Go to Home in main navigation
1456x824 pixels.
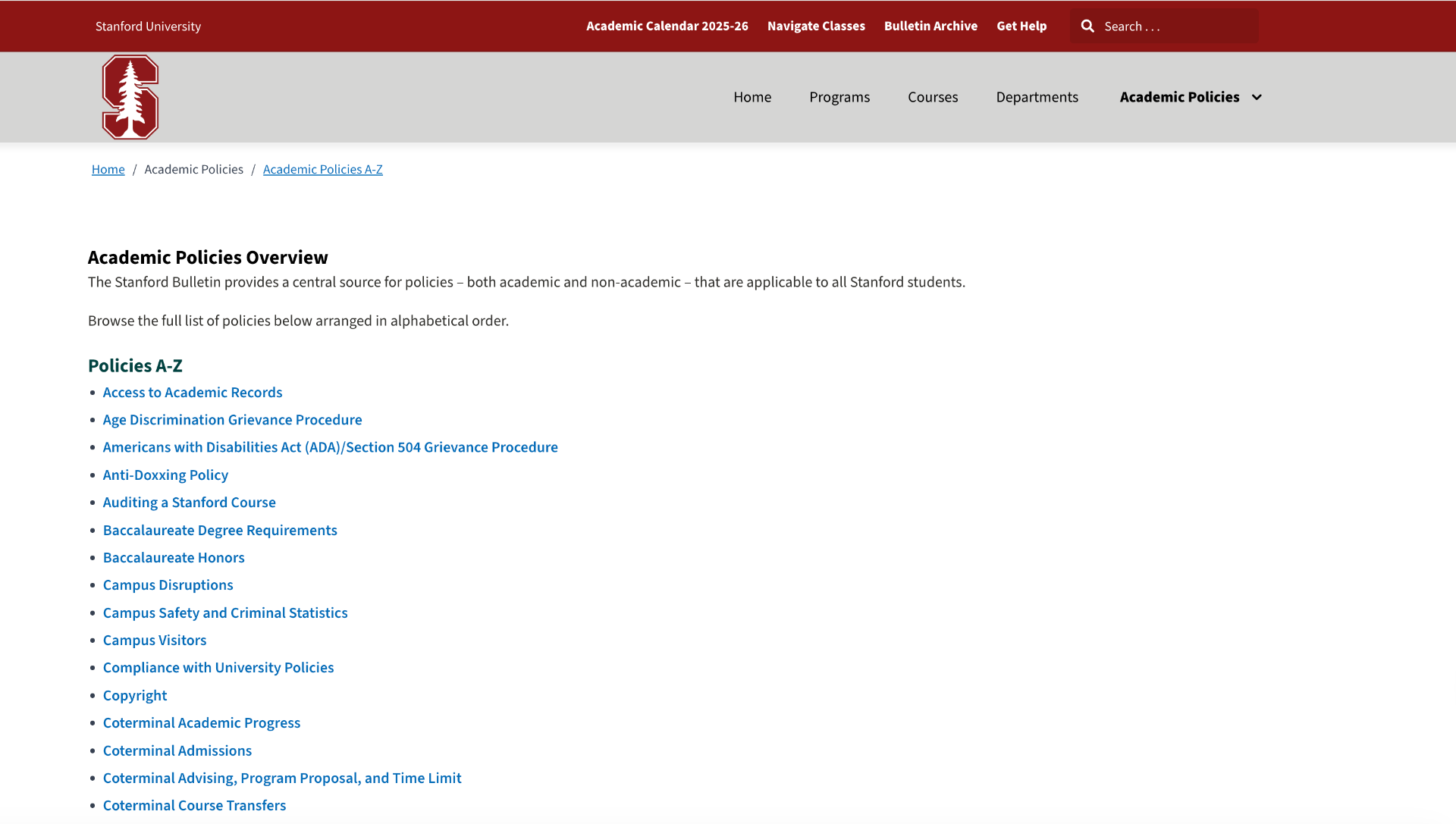(x=752, y=97)
